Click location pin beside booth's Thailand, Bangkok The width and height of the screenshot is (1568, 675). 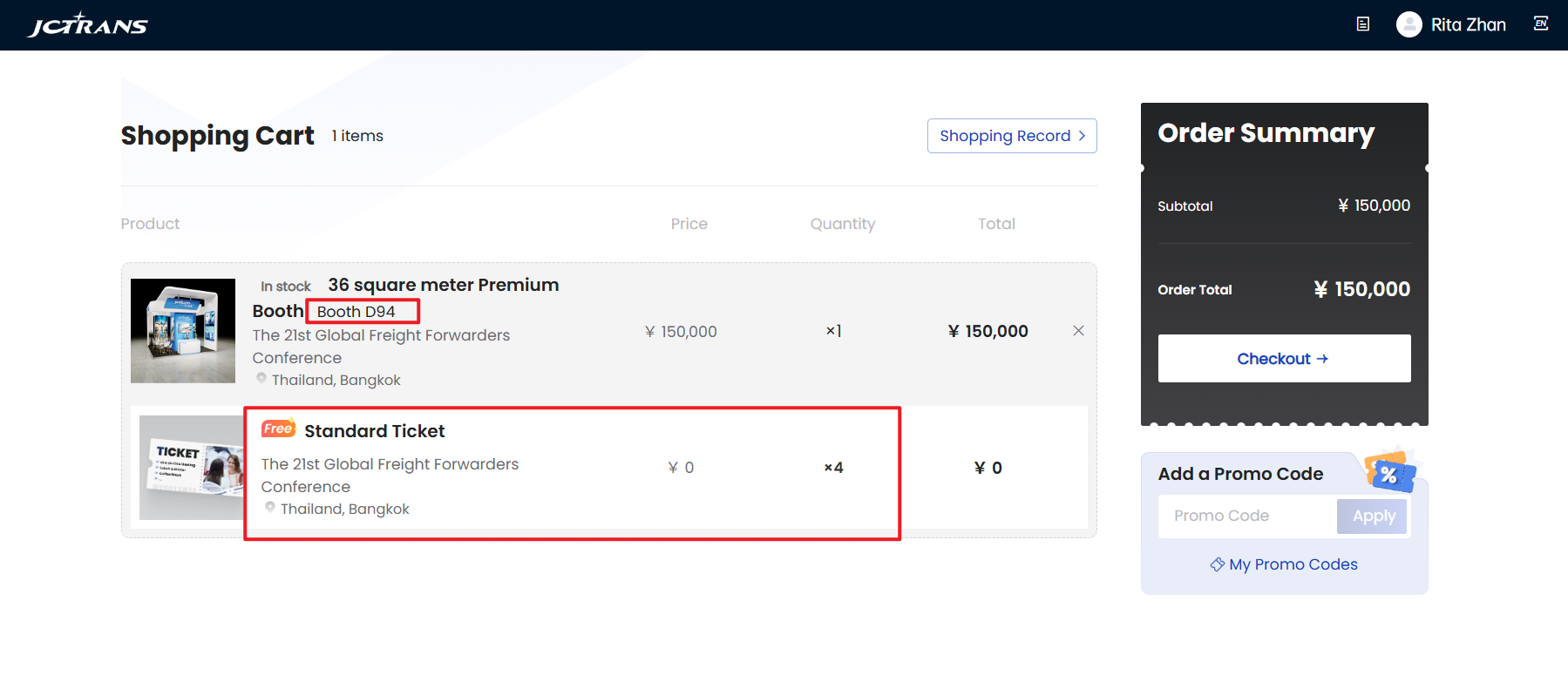click(261, 378)
